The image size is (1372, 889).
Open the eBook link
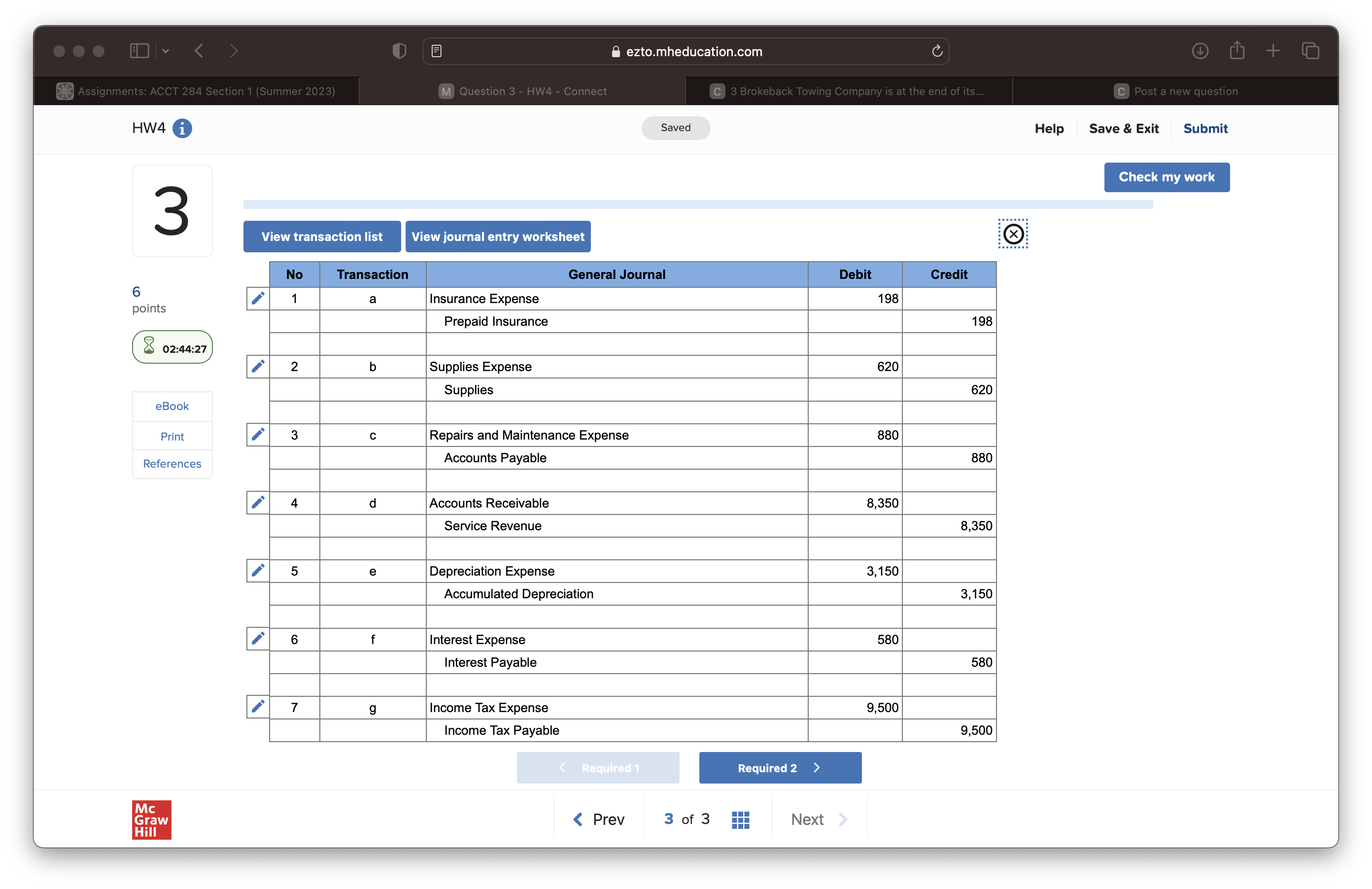point(171,406)
